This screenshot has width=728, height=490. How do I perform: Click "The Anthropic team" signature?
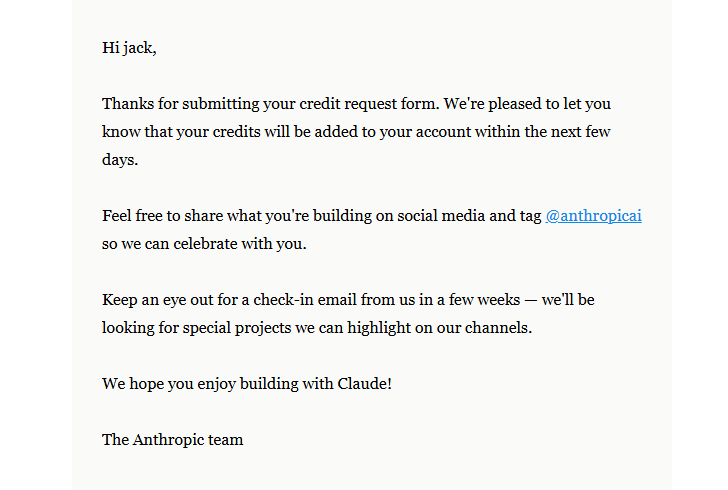click(x=173, y=440)
